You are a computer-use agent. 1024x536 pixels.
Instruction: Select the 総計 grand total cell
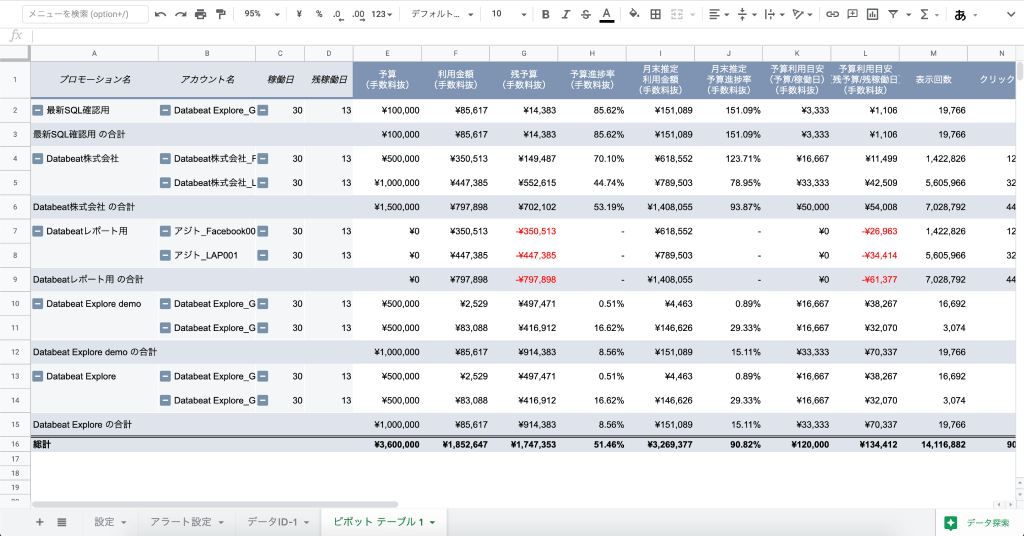(95, 445)
